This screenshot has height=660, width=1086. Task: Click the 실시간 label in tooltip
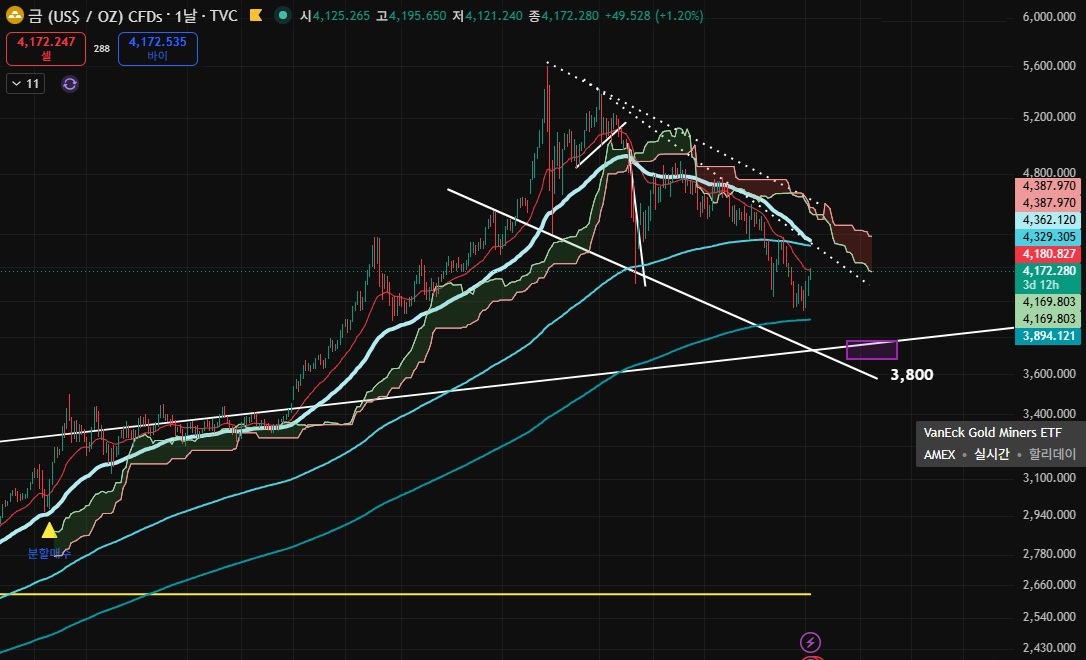click(x=992, y=454)
